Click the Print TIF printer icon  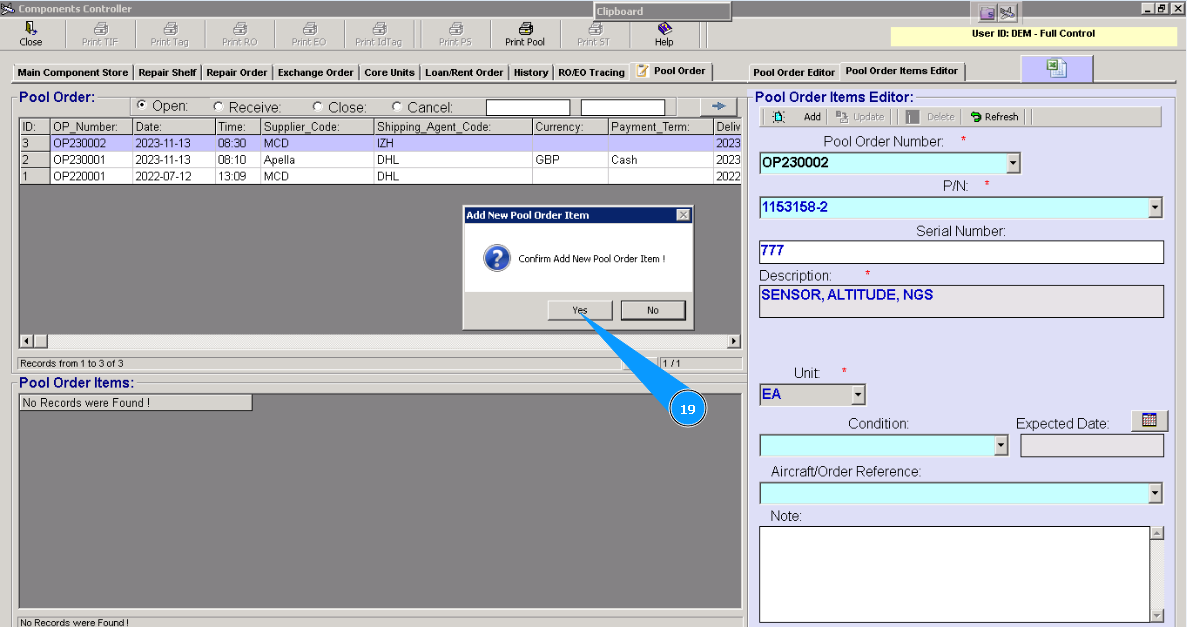point(100,29)
